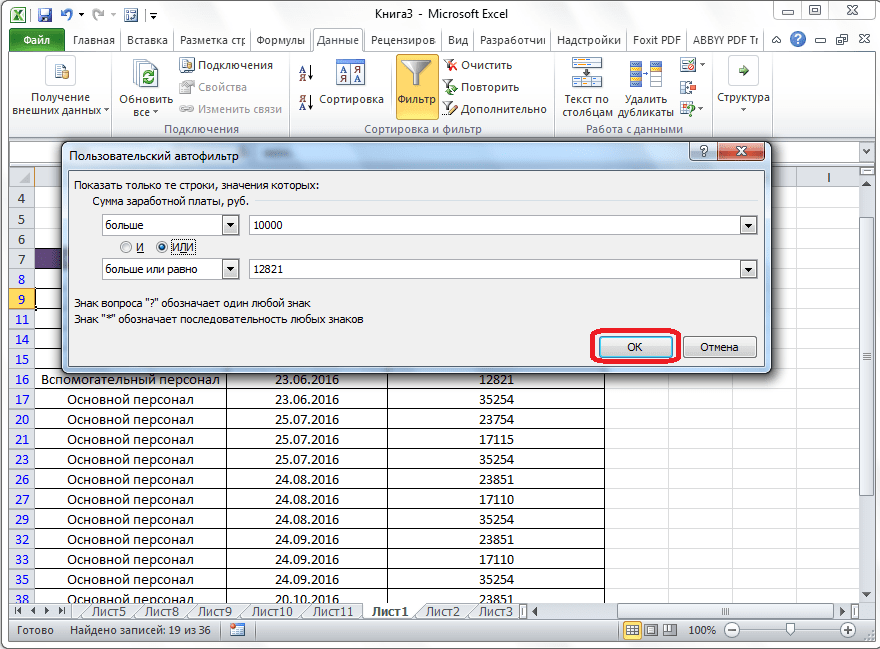Viewport: 880px width, 649px height.
Task: Click the Файл menu button
Action: point(37,41)
